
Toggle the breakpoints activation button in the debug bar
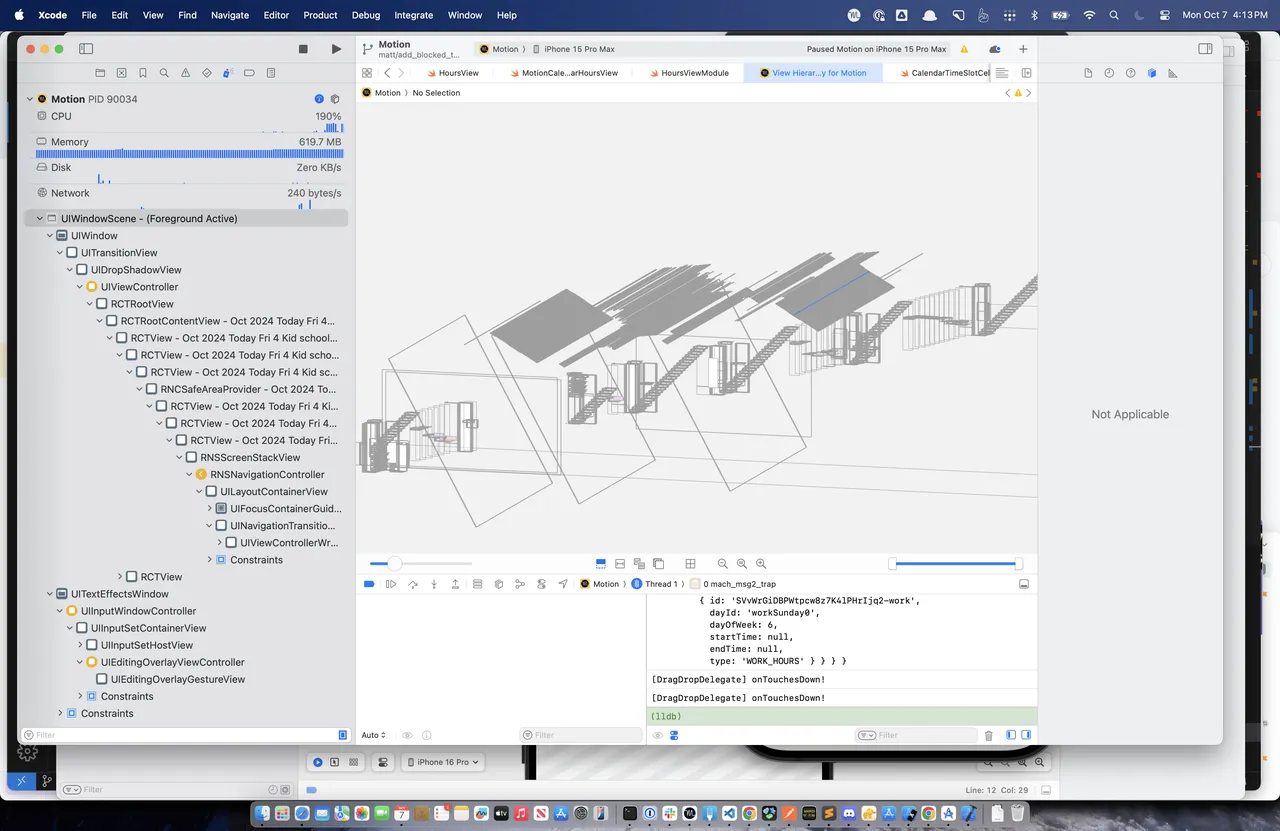tap(369, 584)
